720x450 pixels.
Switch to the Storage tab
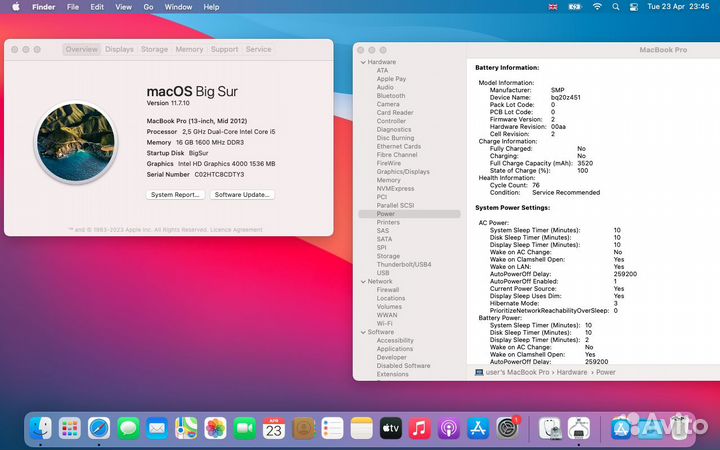(154, 49)
